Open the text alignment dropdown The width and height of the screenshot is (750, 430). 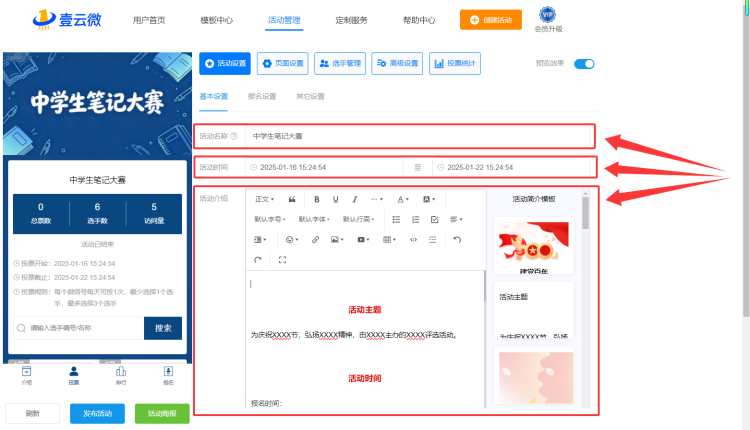(456, 220)
